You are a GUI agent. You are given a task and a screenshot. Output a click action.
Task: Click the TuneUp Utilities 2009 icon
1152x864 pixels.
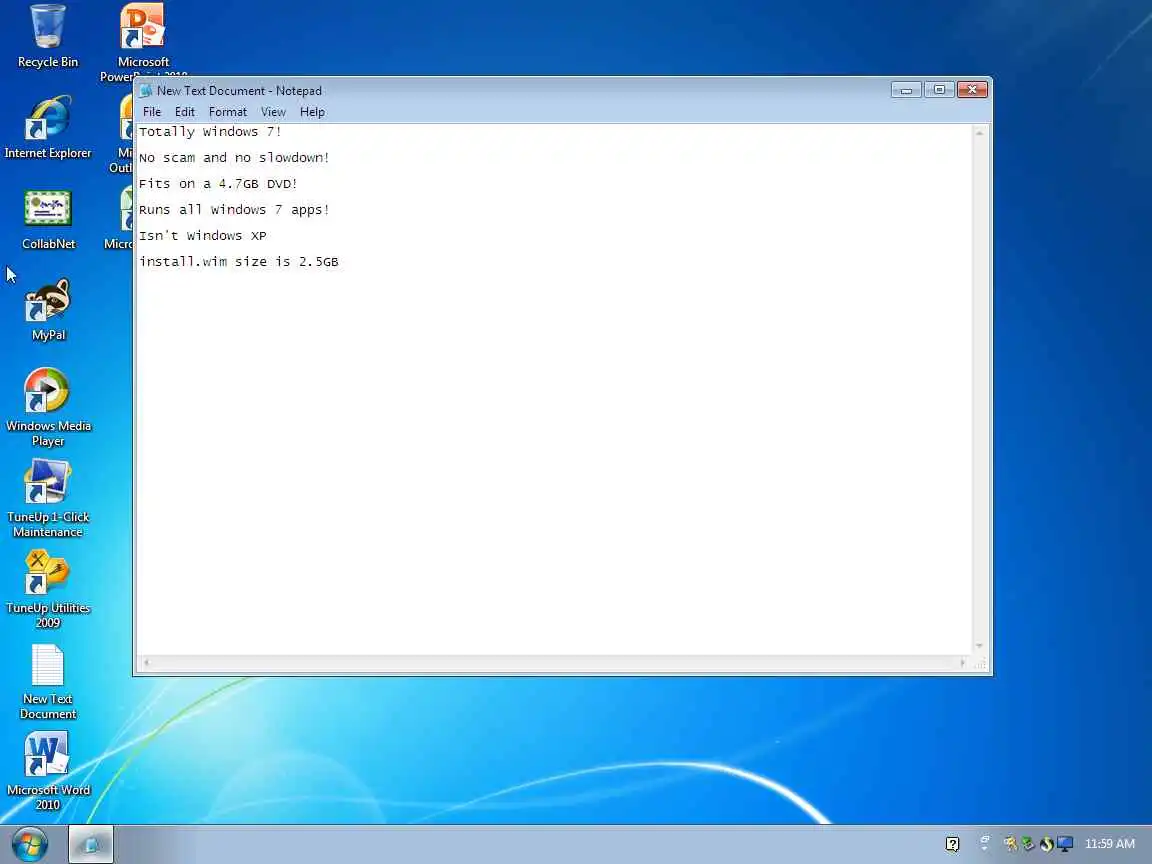tap(48, 588)
